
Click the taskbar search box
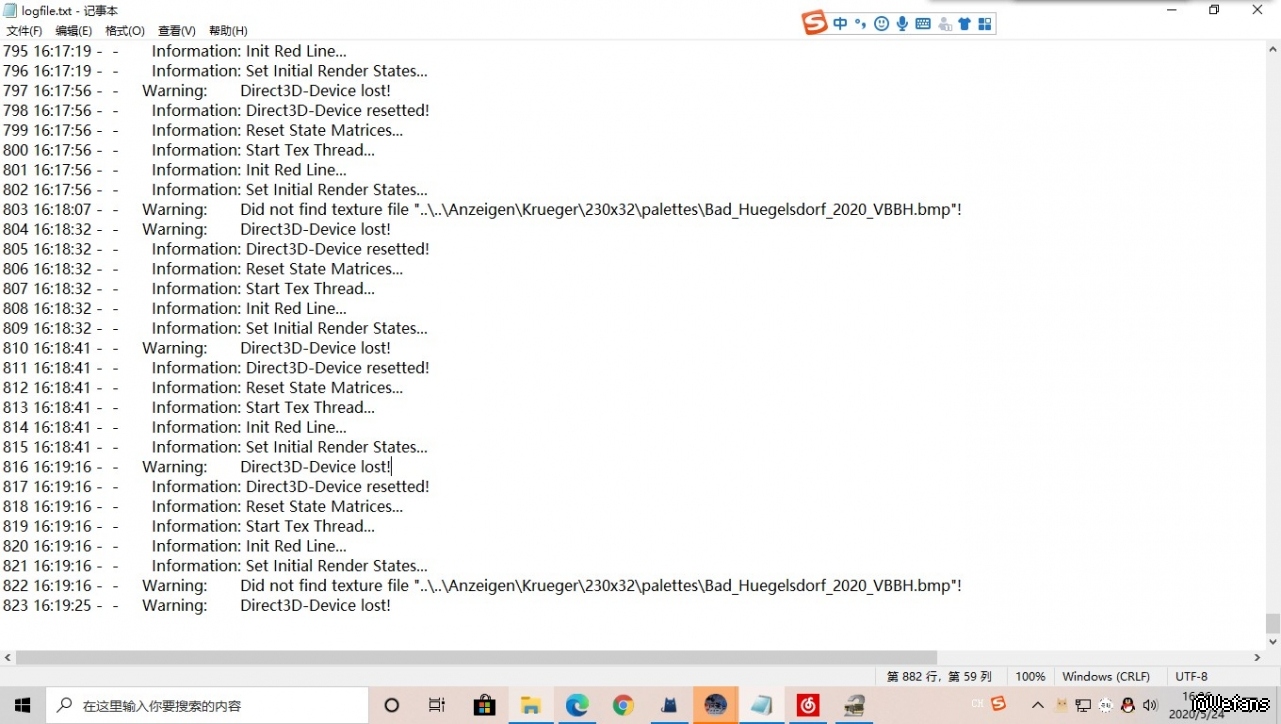pyautogui.click(x=208, y=705)
